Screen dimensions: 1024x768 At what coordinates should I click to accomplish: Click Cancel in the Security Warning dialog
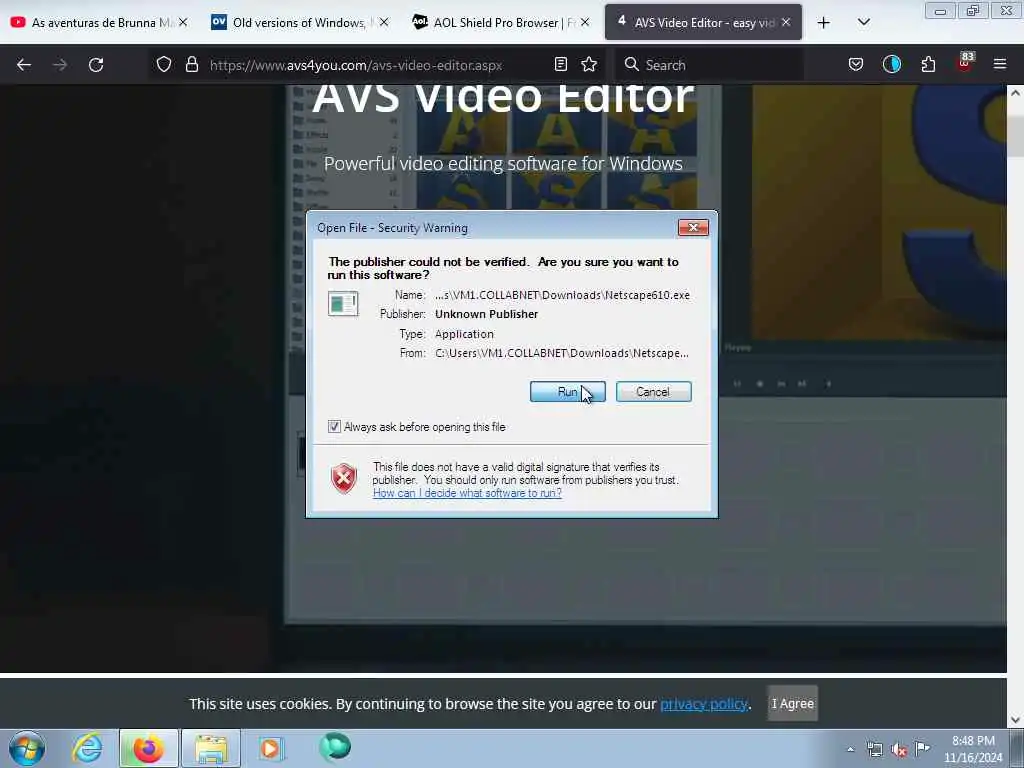pyautogui.click(x=653, y=392)
